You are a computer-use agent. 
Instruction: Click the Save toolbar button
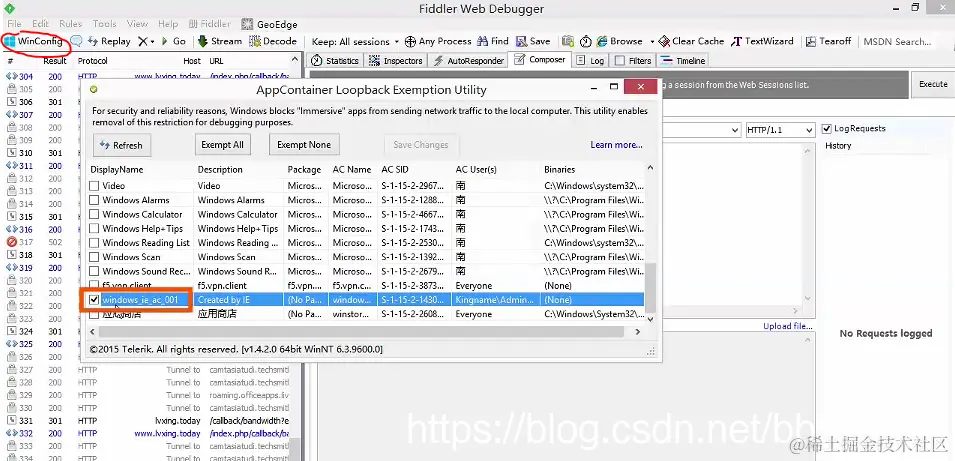[533, 41]
